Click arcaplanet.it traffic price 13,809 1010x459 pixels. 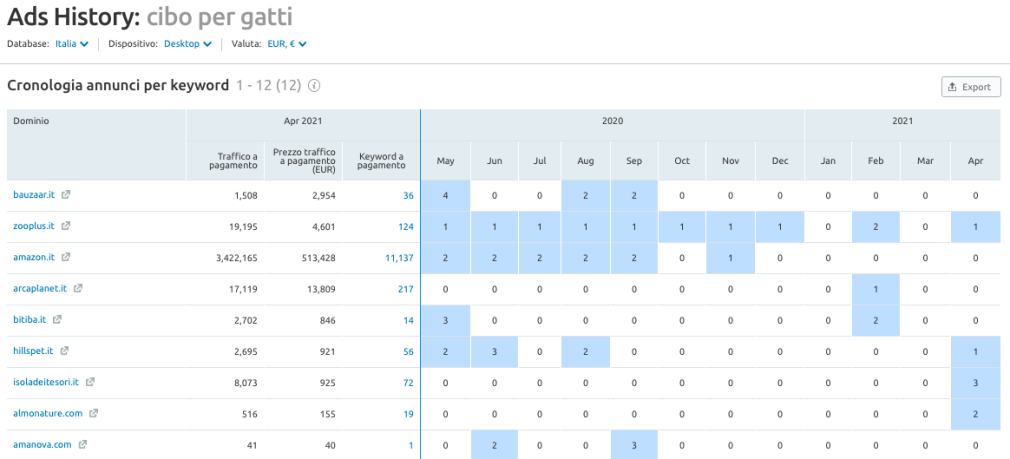(322, 289)
